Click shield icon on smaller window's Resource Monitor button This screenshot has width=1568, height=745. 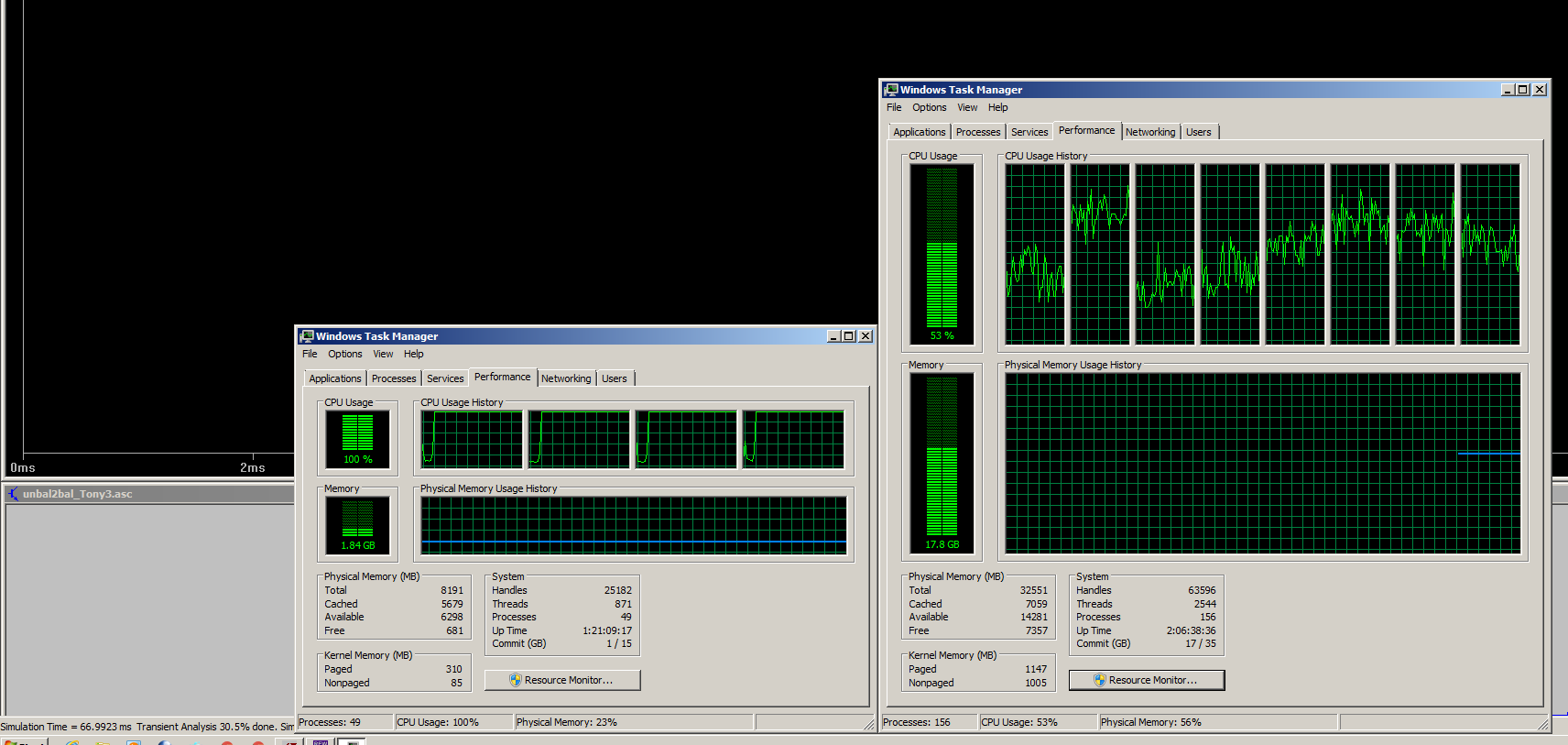[515, 680]
